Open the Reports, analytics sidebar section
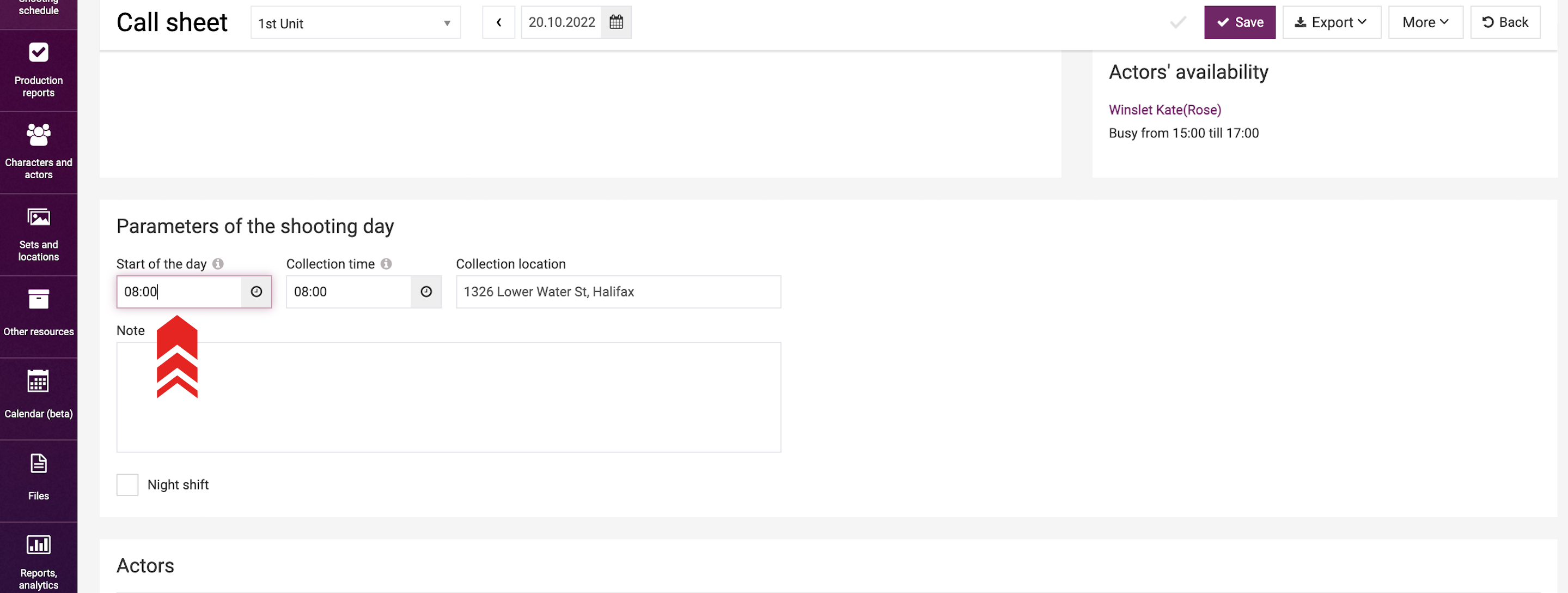Screen dimensions: 1568x593 pyautogui.click(x=38, y=558)
